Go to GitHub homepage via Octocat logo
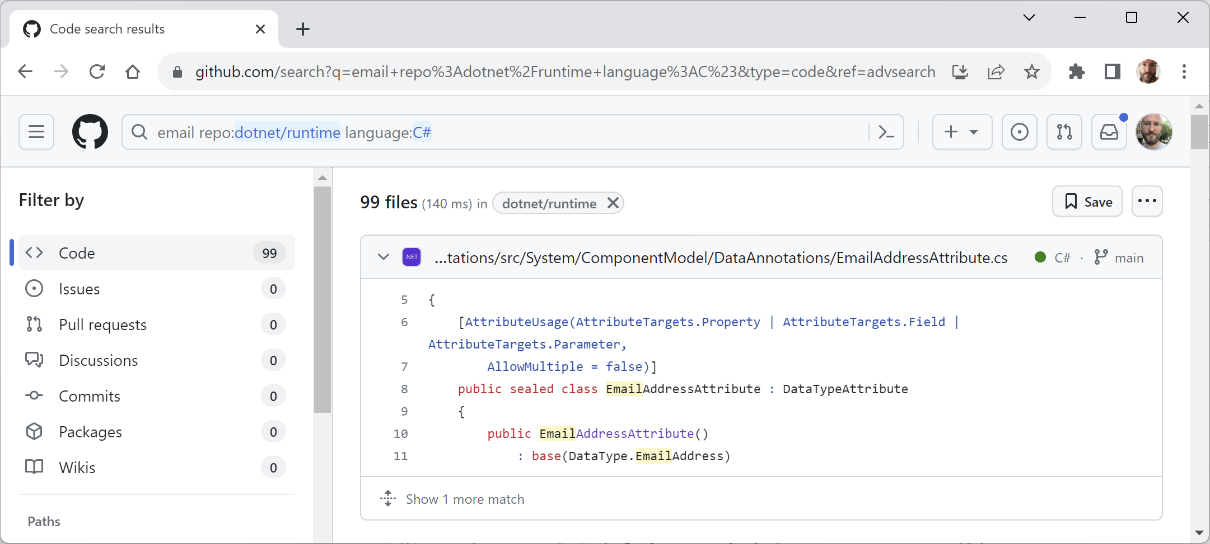 click(90, 132)
